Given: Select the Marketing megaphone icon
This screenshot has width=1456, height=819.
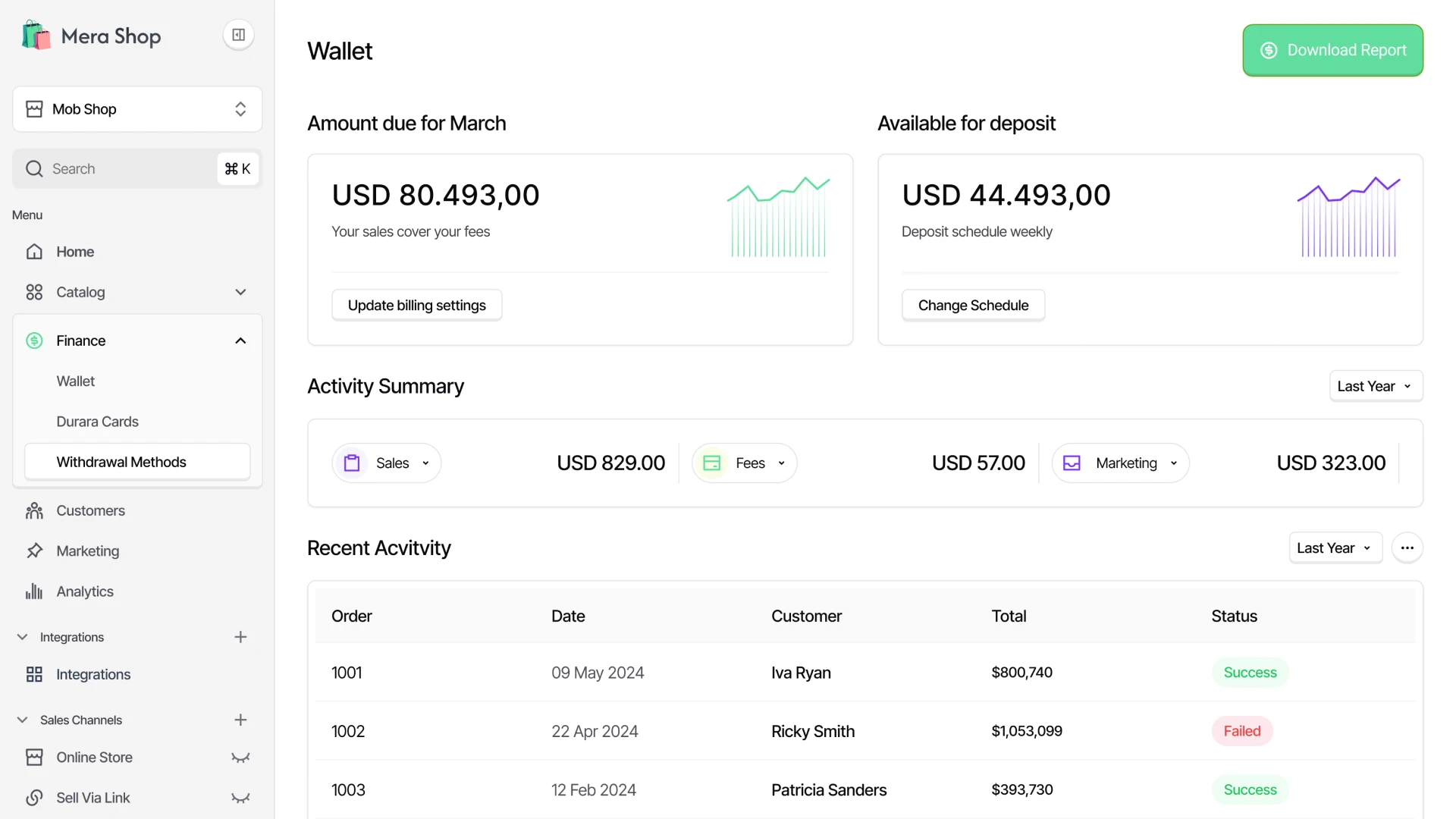Looking at the screenshot, I should tap(35, 551).
